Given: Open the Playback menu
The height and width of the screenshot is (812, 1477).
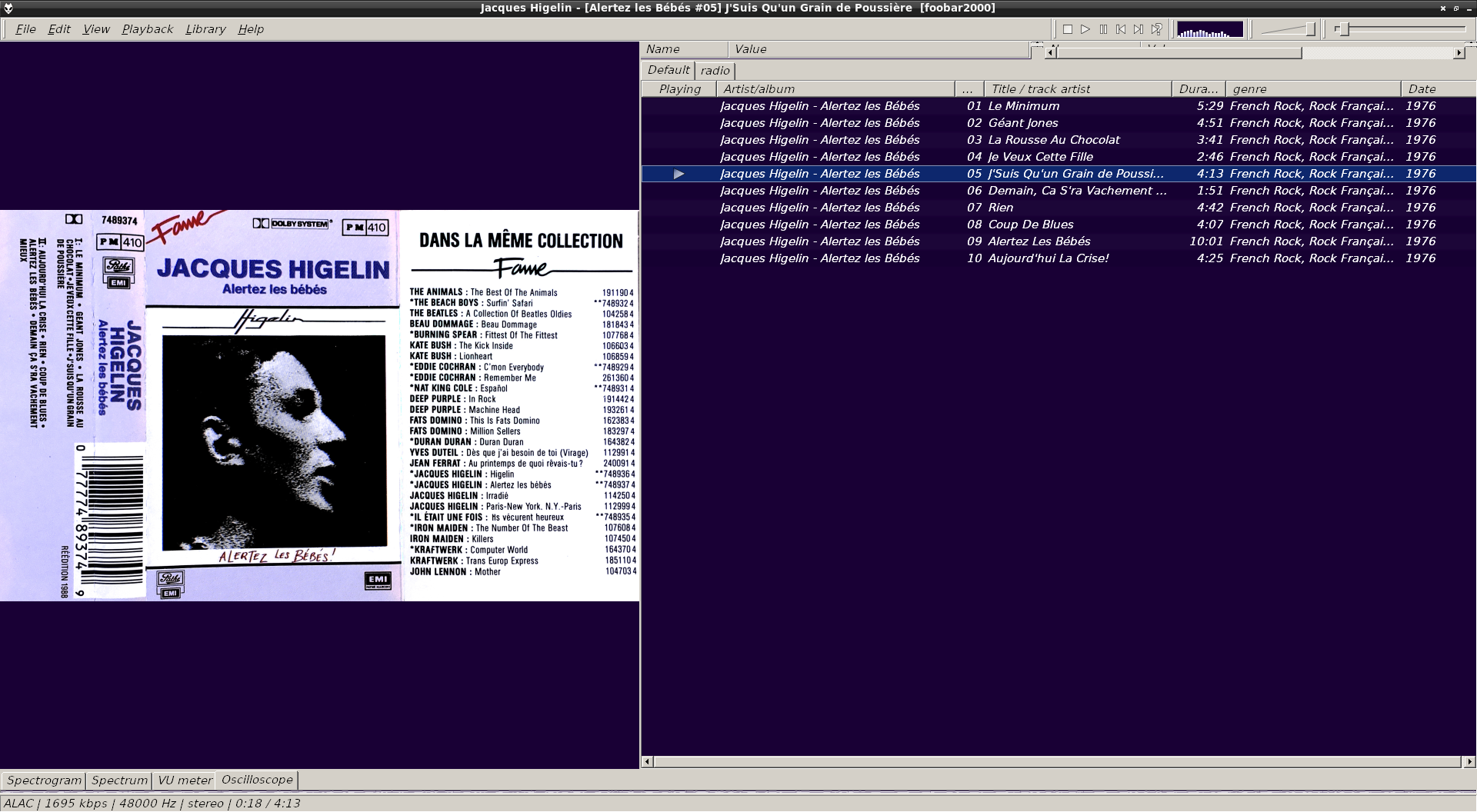Looking at the screenshot, I should 147,29.
